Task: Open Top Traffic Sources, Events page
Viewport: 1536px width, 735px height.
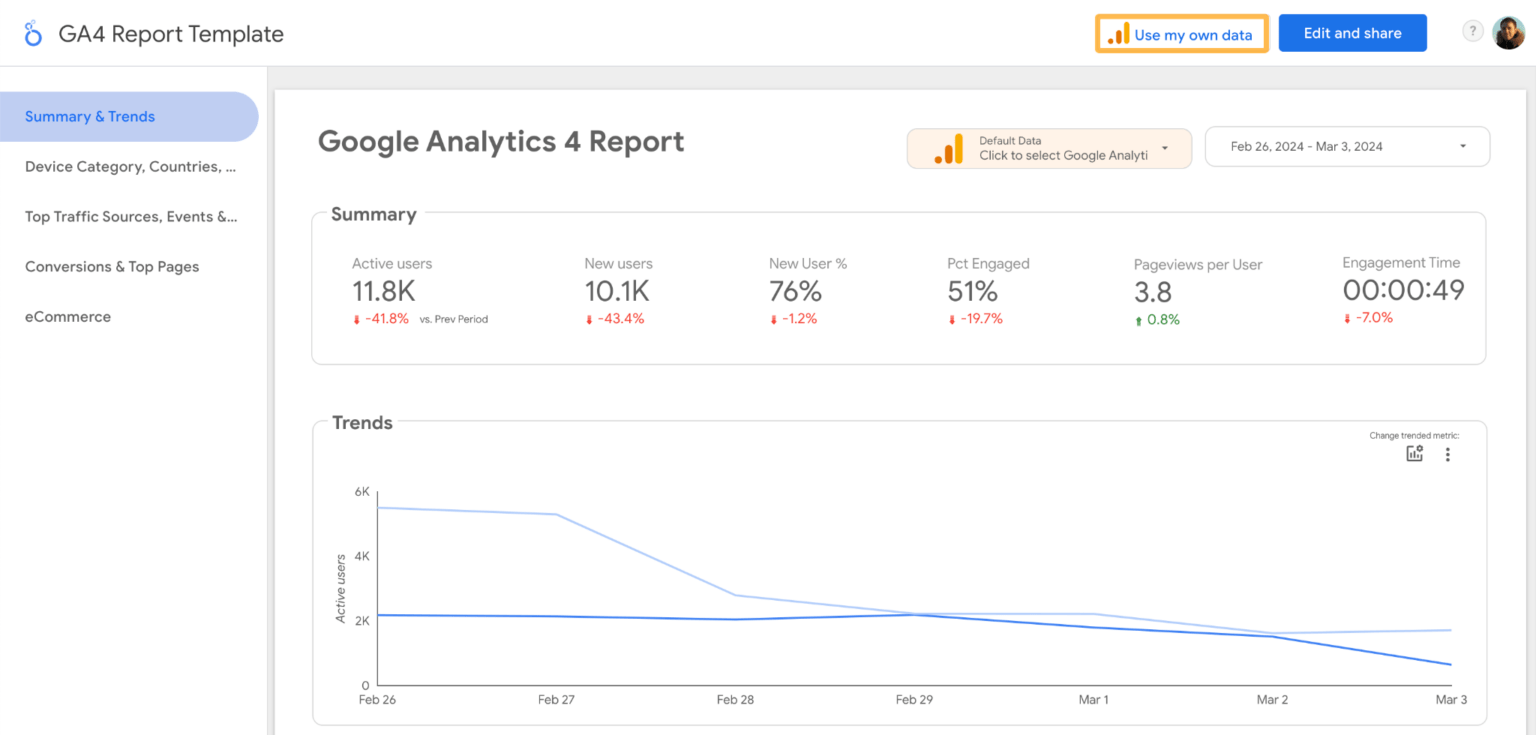Action: tap(131, 216)
